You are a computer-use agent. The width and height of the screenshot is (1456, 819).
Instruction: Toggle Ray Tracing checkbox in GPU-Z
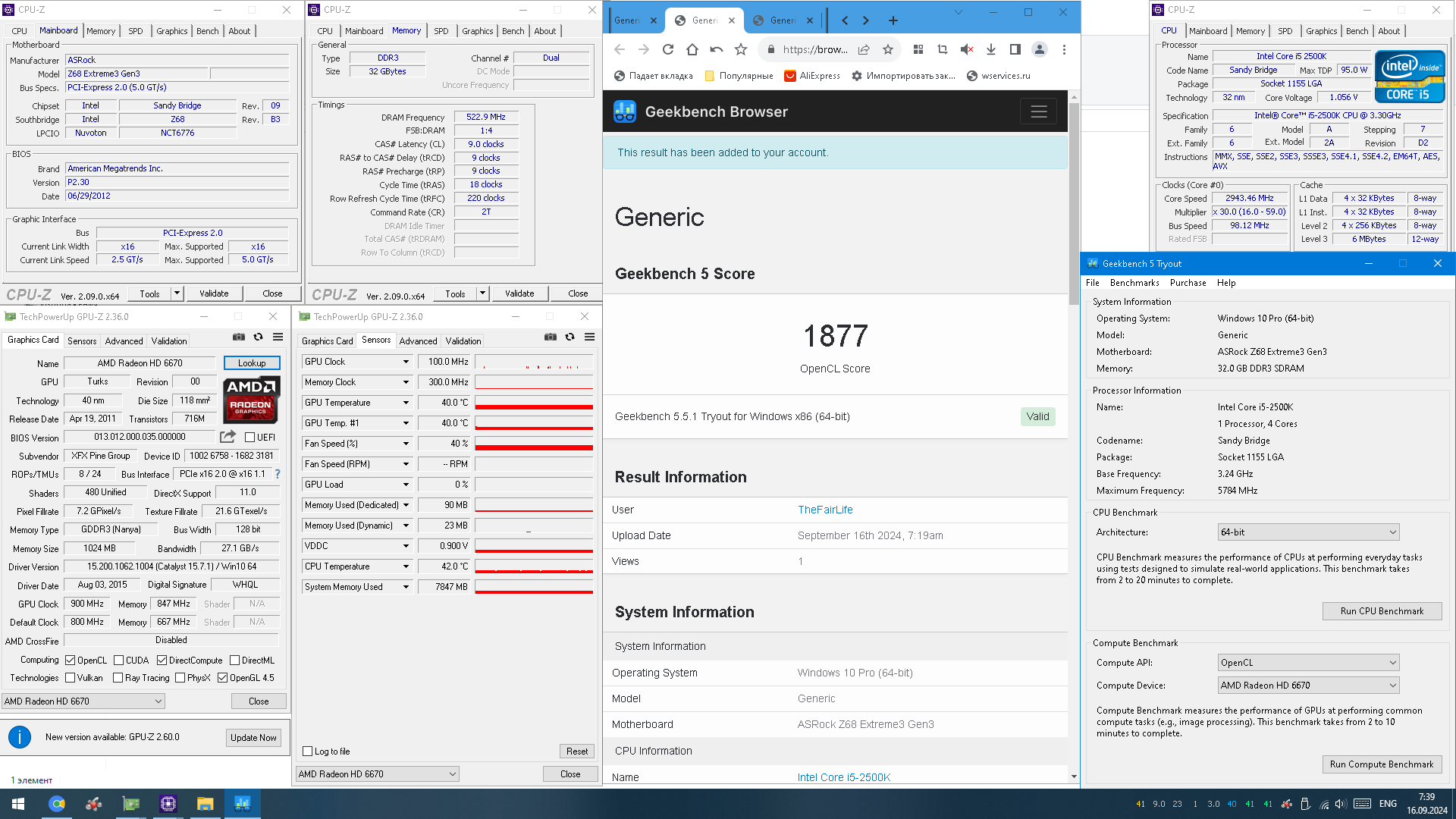point(118,678)
